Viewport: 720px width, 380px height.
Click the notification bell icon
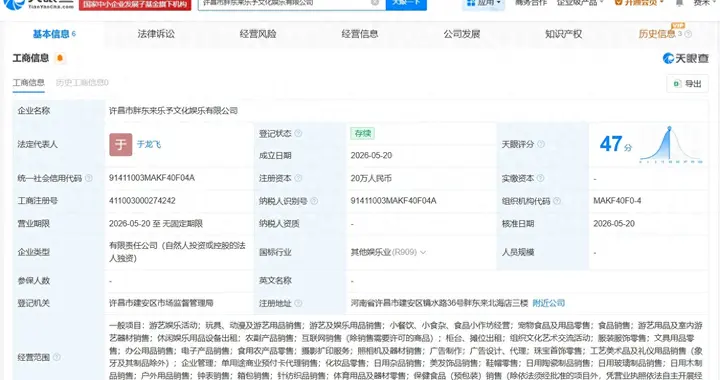click(x=679, y=3)
